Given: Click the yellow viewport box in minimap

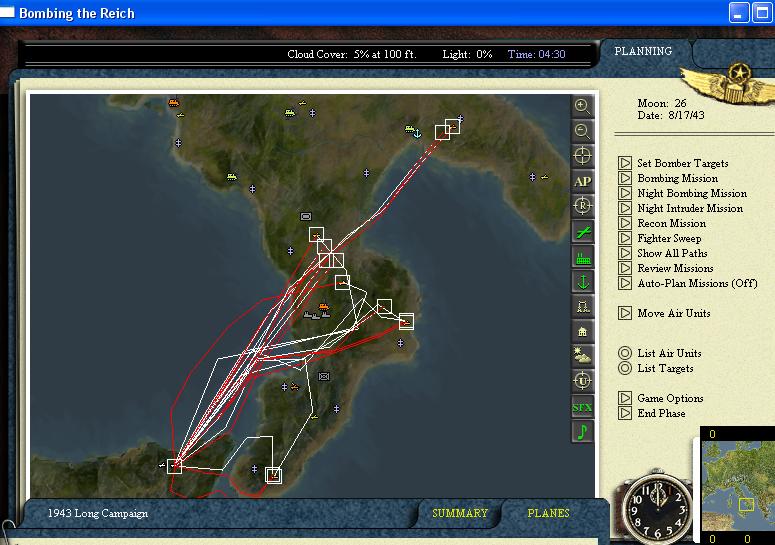Looking at the screenshot, I should click(x=746, y=504).
